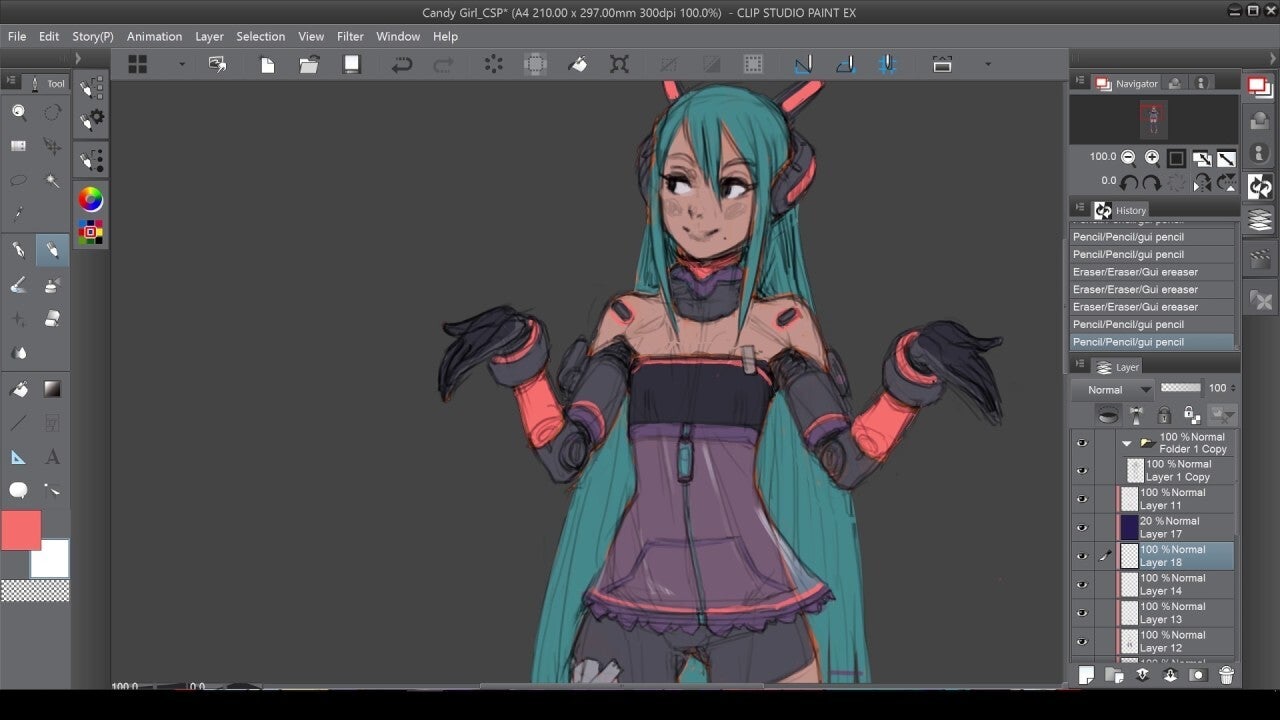Select the Zoom magnifier tool
Viewport: 1280px width, 720px height.
19,112
